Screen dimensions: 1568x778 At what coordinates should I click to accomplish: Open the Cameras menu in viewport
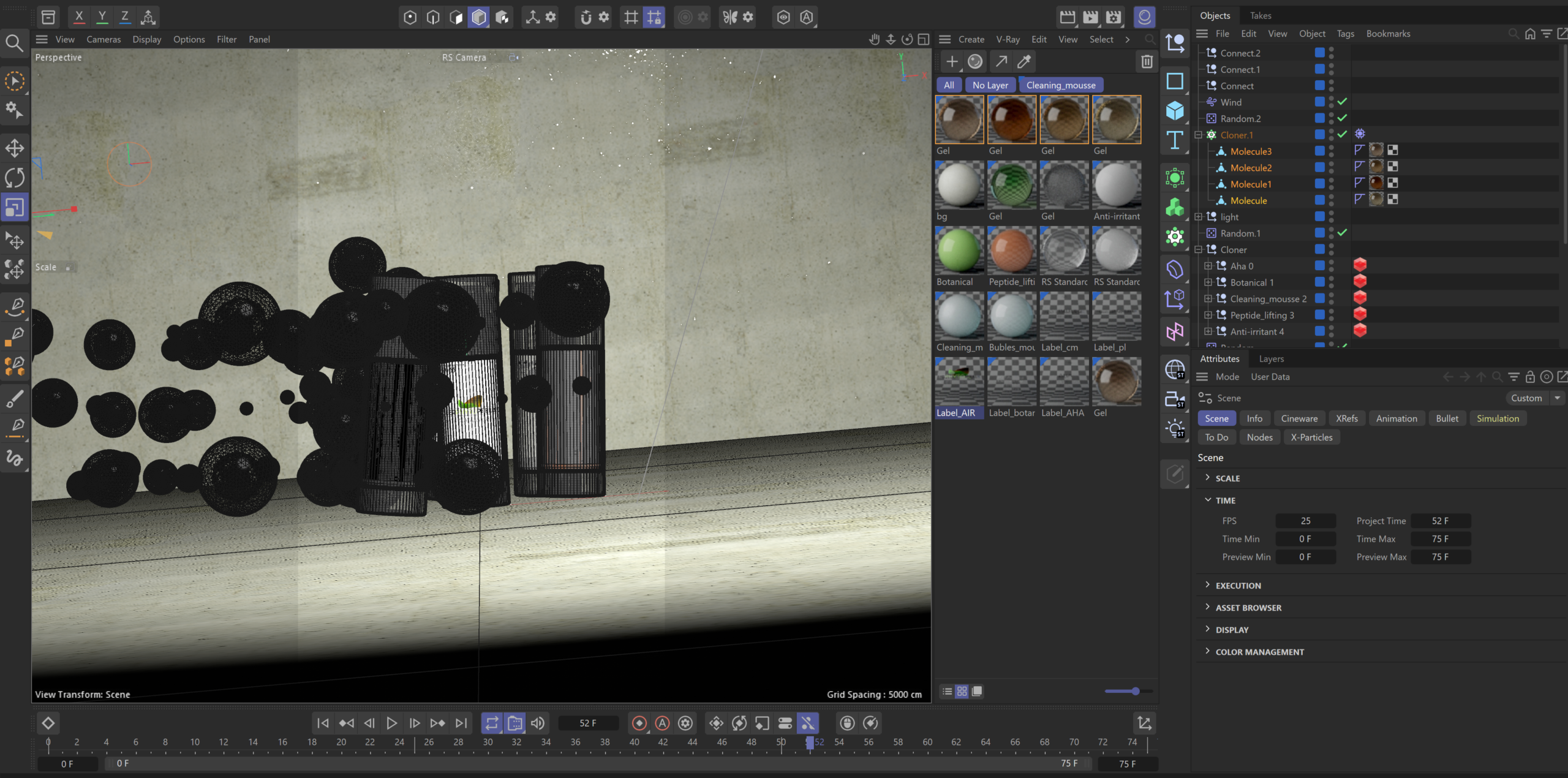click(x=104, y=39)
